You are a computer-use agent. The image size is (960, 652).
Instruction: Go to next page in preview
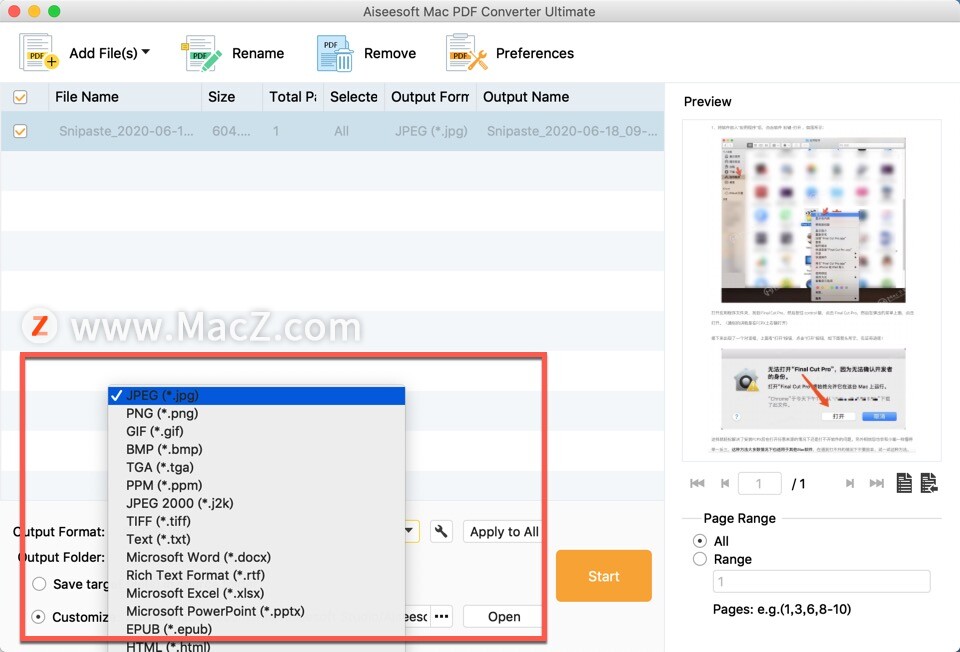click(x=850, y=484)
